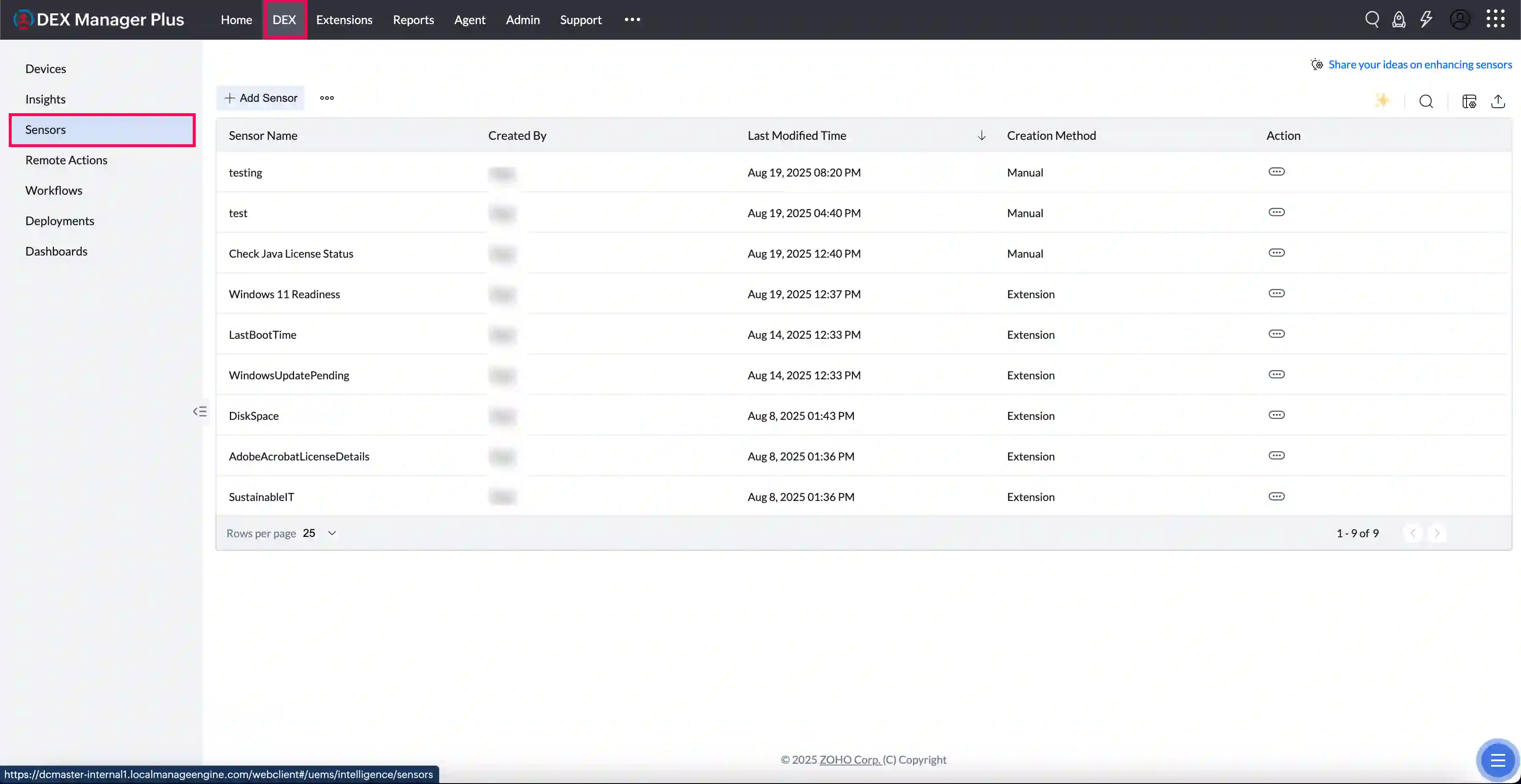Open the action menu for DiskSpace sensor
The height and width of the screenshot is (784, 1521).
coord(1276,415)
